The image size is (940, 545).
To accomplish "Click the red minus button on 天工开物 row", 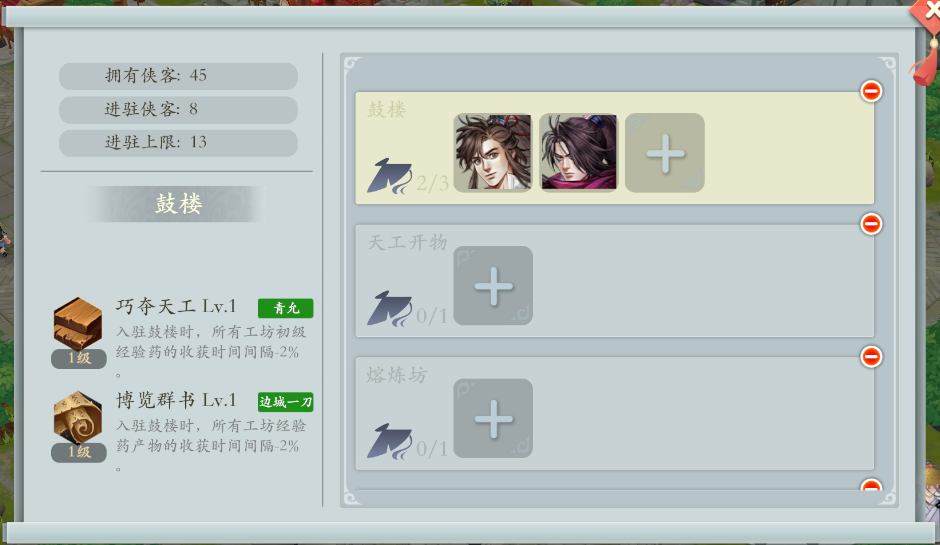I will [x=871, y=224].
